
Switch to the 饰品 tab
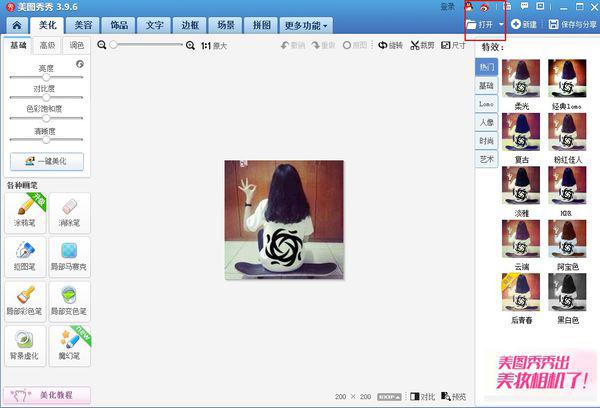pos(119,26)
